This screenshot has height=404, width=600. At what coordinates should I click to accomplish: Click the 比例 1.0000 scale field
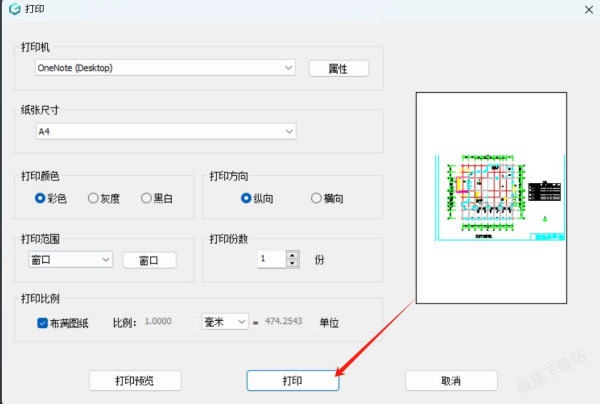coord(169,321)
